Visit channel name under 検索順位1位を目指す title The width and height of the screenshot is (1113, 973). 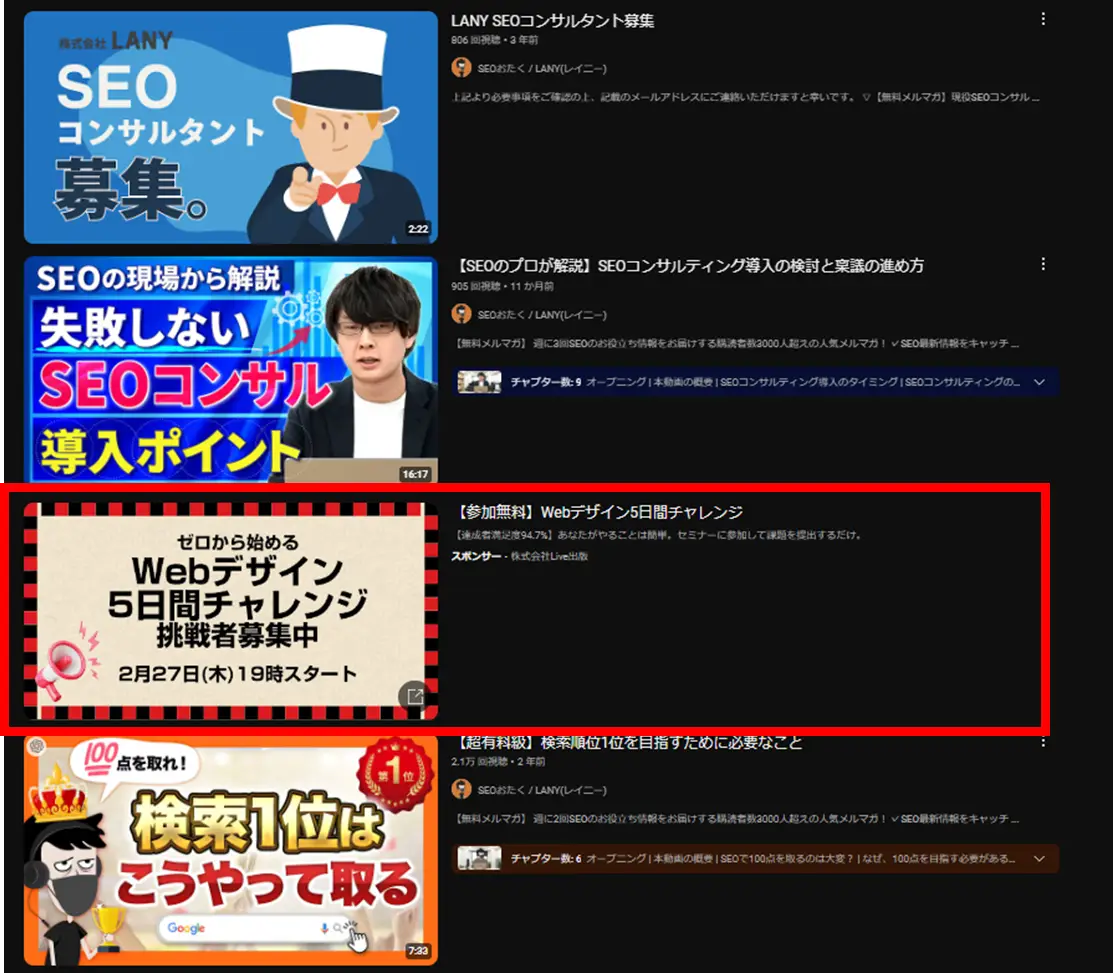point(542,790)
